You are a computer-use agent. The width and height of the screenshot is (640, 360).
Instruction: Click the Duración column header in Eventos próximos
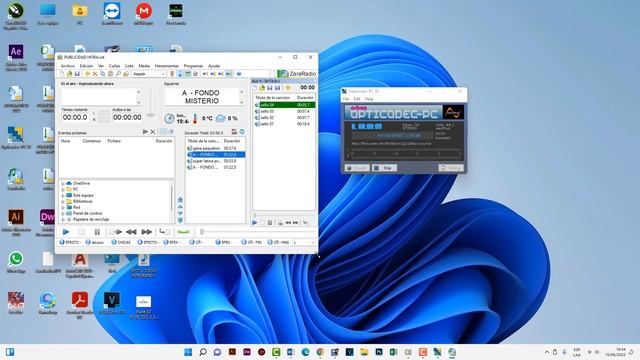[164, 141]
